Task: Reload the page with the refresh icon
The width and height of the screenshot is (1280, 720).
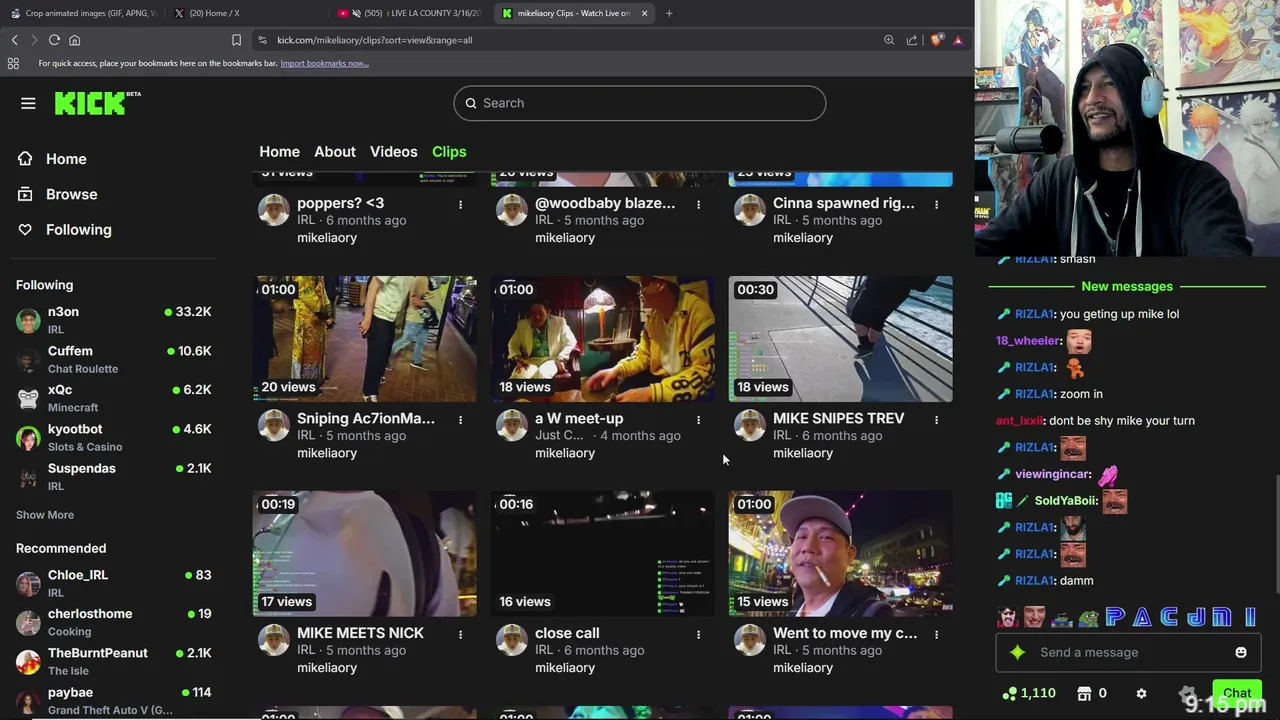Action: [54, 40]
